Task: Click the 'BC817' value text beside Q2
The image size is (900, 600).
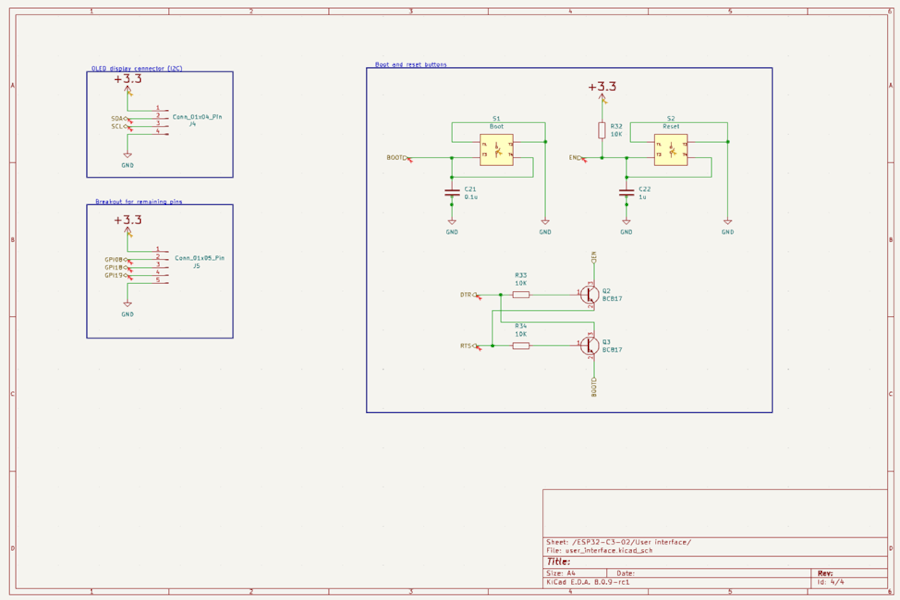Action: click(x=612, y=299)
